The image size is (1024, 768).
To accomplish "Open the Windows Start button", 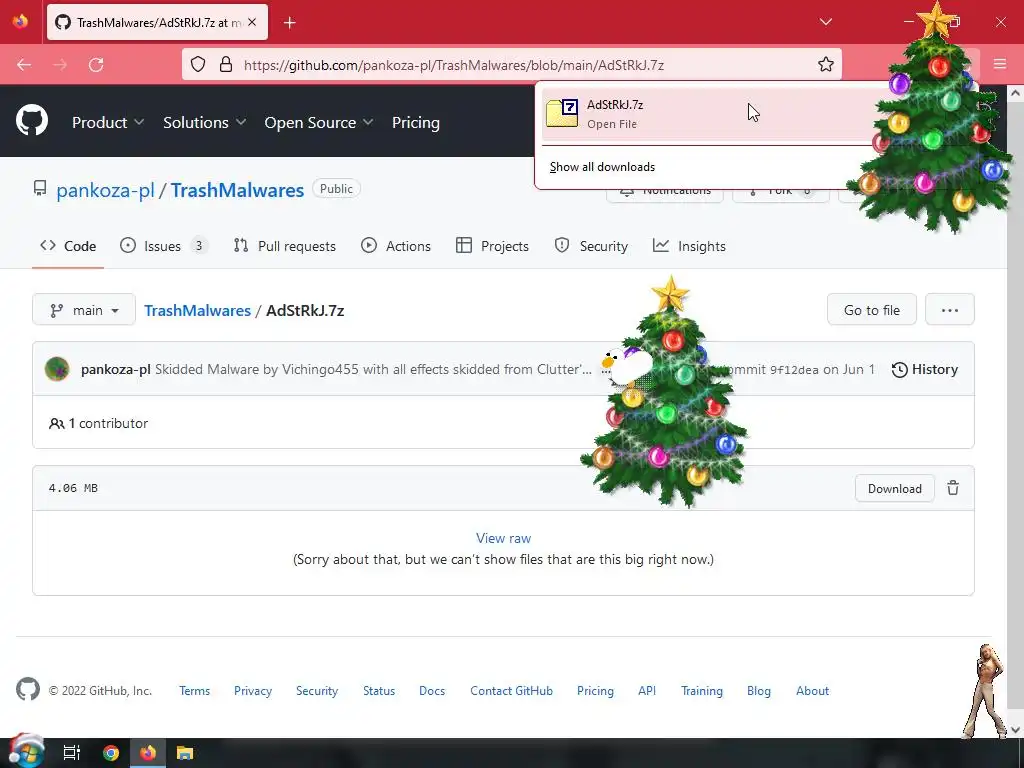I will 25,753.
